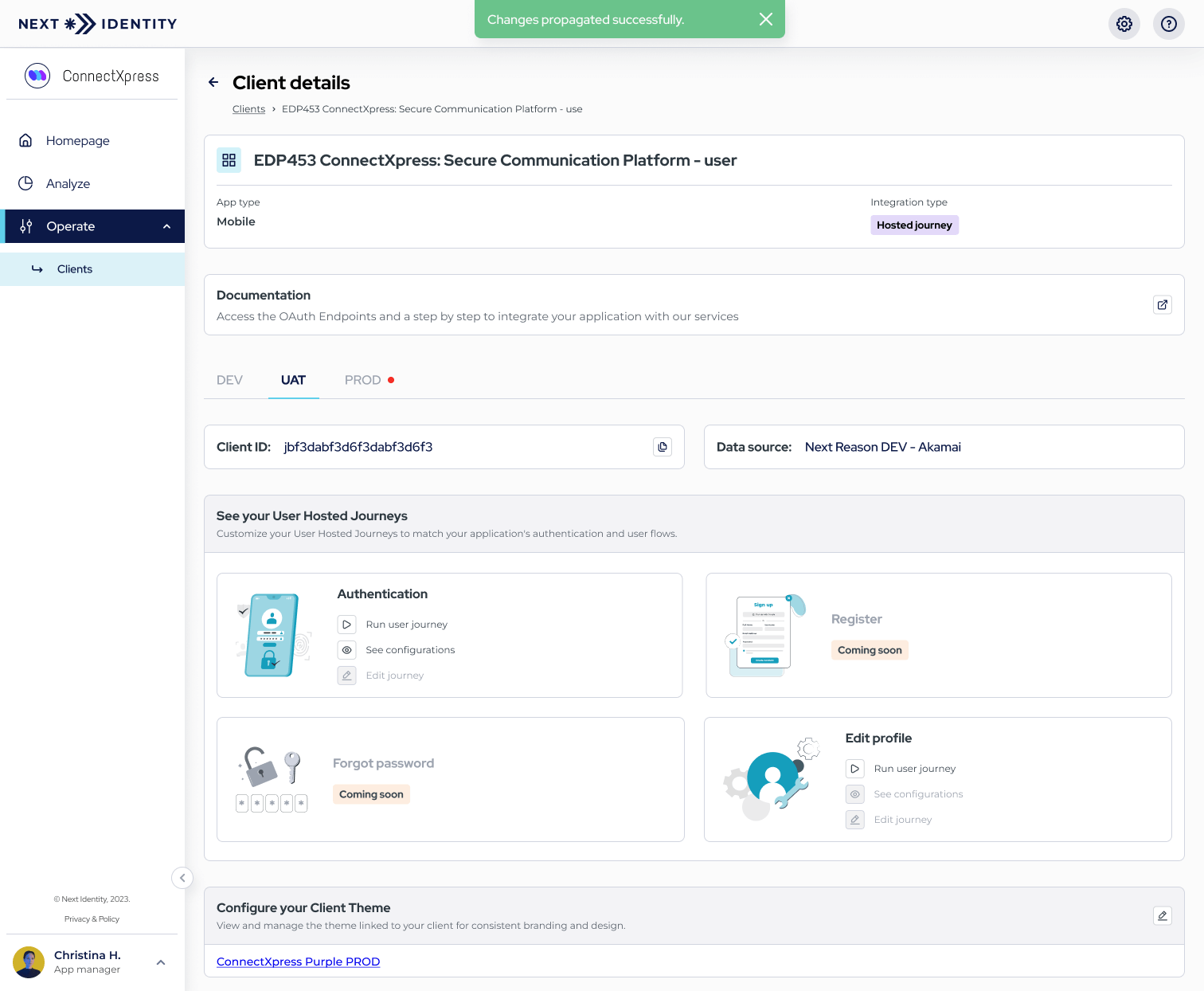The image size is (1204, 991).
Task: Open Documentation in external link icon
Action: [x=1163, y=304]
